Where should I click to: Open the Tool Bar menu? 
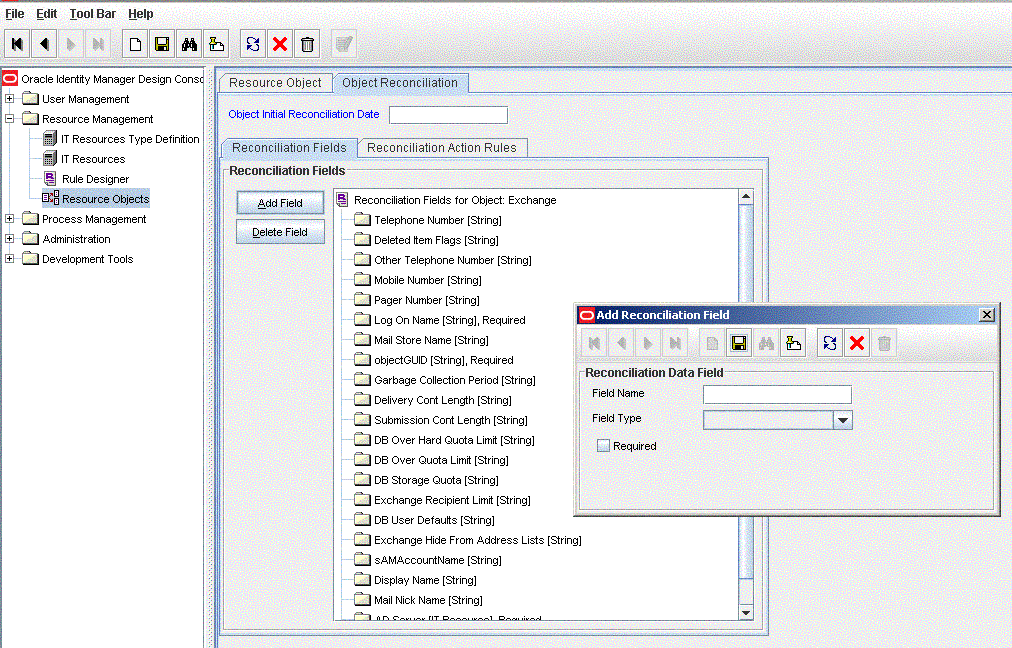click(x=93, y=14)
